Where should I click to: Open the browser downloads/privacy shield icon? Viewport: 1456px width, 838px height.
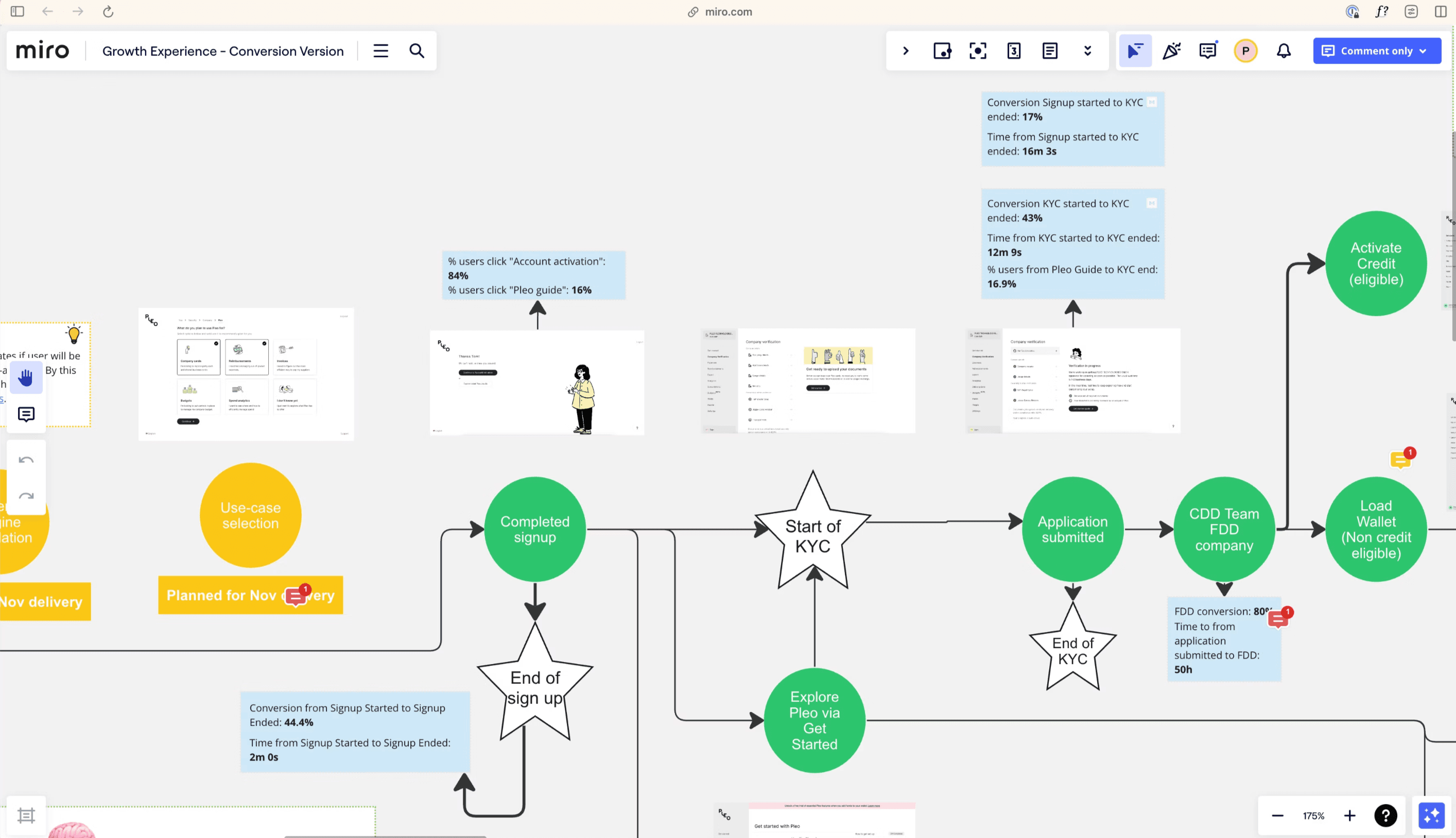click(x=1352, y=11)
